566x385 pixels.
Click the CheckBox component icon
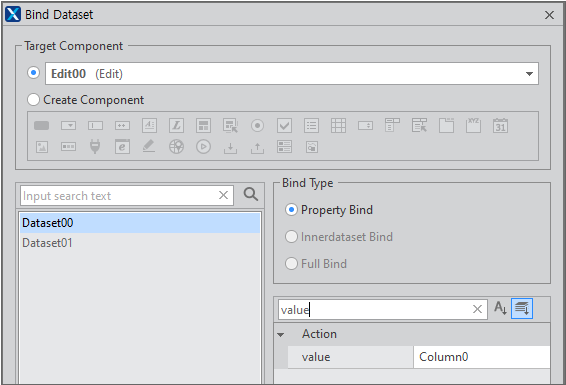(x=284, y=126)
